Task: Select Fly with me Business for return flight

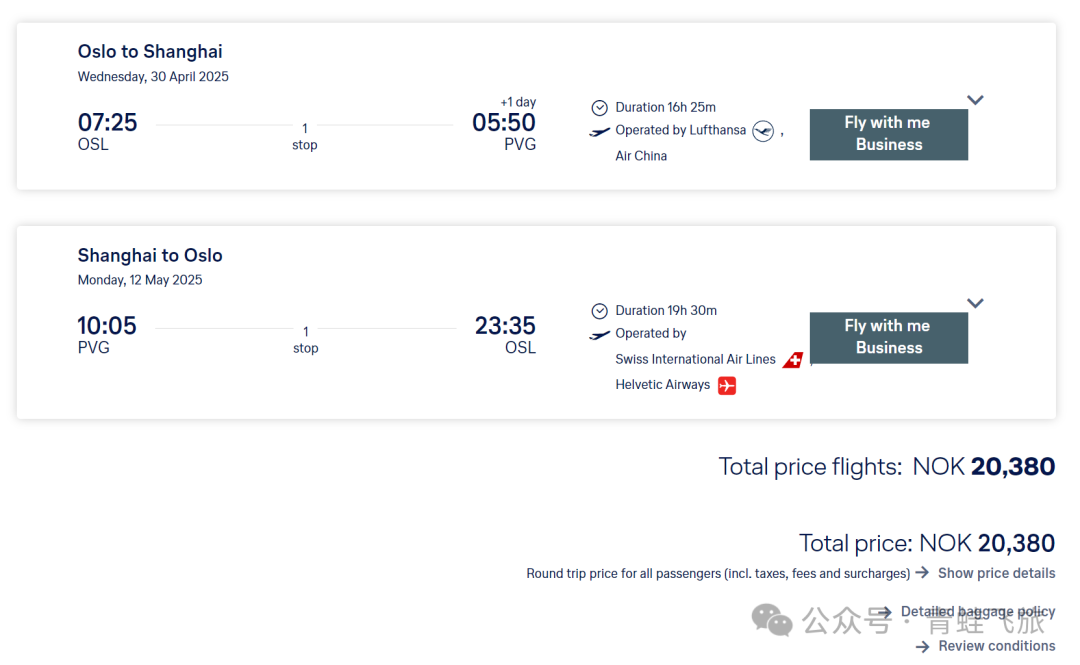Action: (x=889, y=338)
